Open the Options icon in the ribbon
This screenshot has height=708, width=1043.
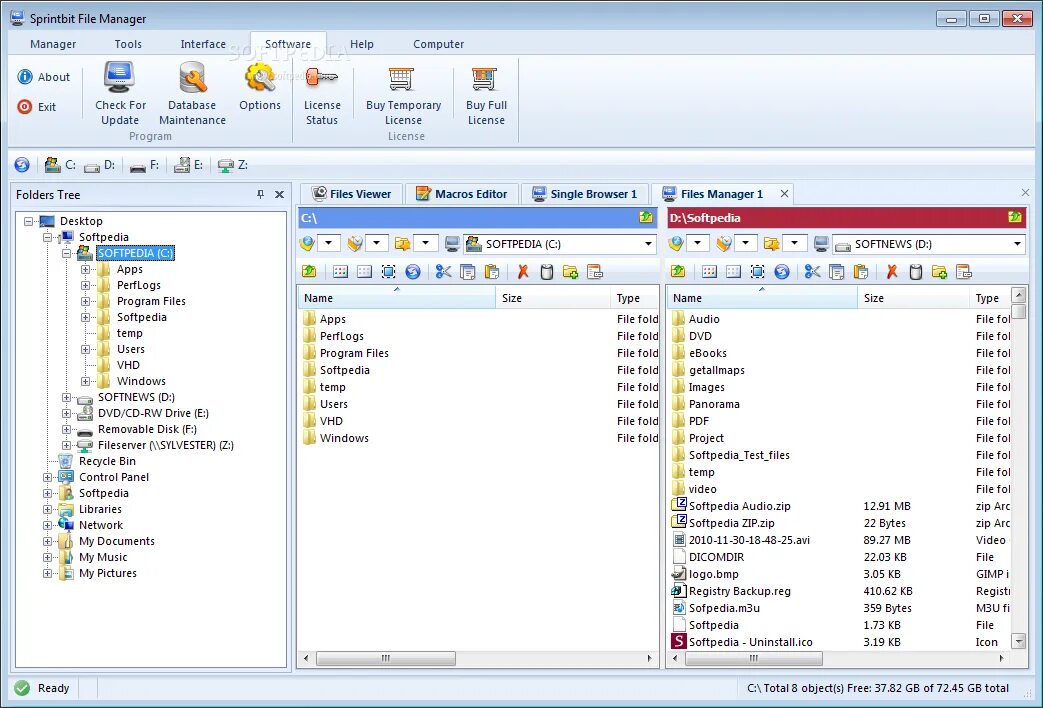coord(260,78)
